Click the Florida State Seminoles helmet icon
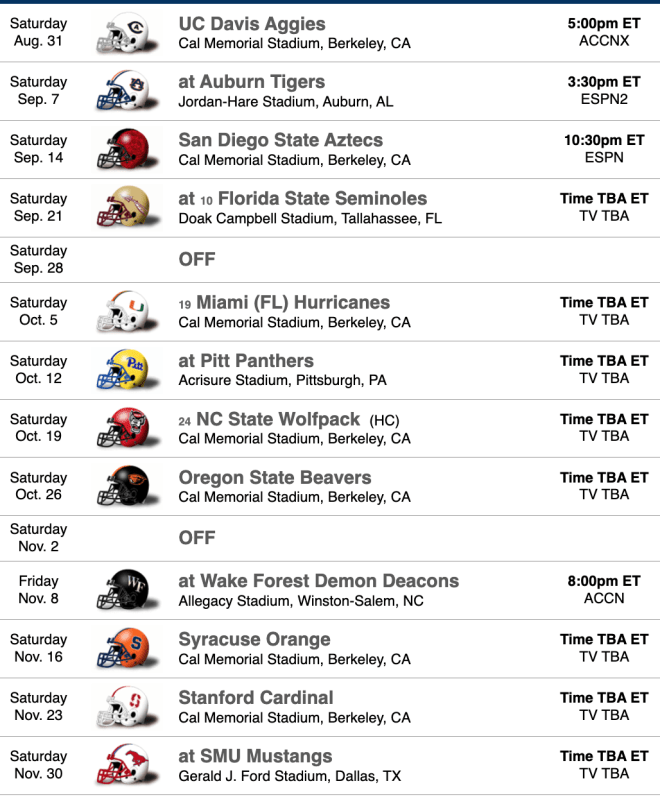Image resolution: width=660 pixels, height=797 pixels. point(127,208)
